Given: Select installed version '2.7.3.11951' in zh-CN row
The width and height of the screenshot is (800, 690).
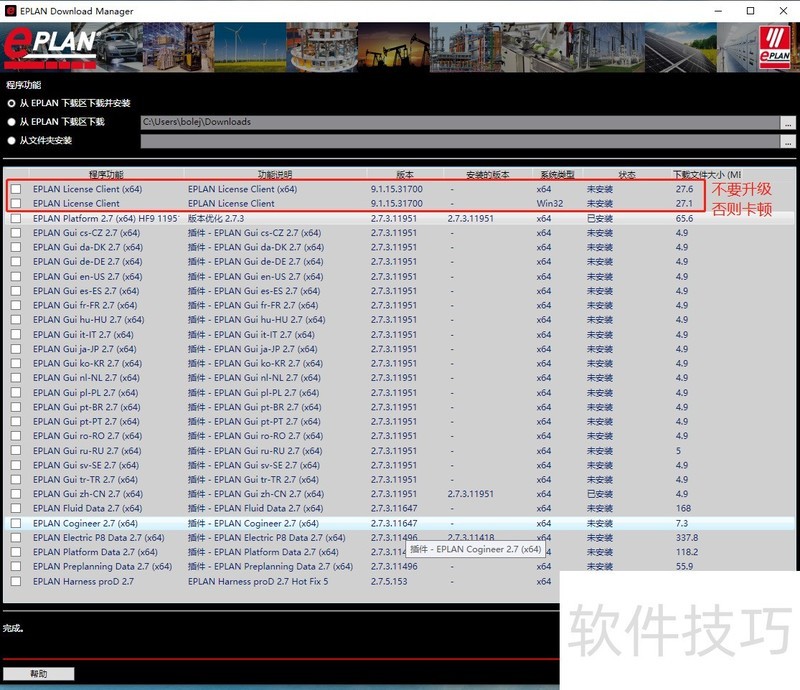Looking at the screenshot, I should (x=470, y=494).
